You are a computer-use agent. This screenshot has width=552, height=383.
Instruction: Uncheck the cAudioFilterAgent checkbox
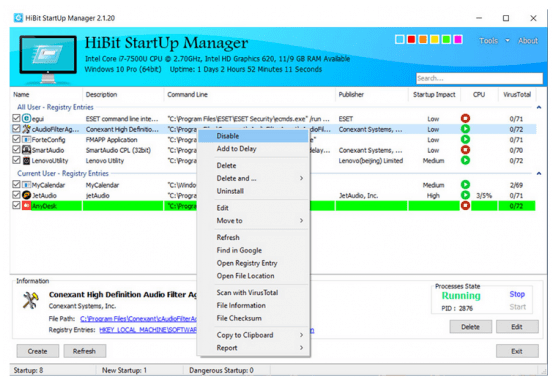pos(16,128)
